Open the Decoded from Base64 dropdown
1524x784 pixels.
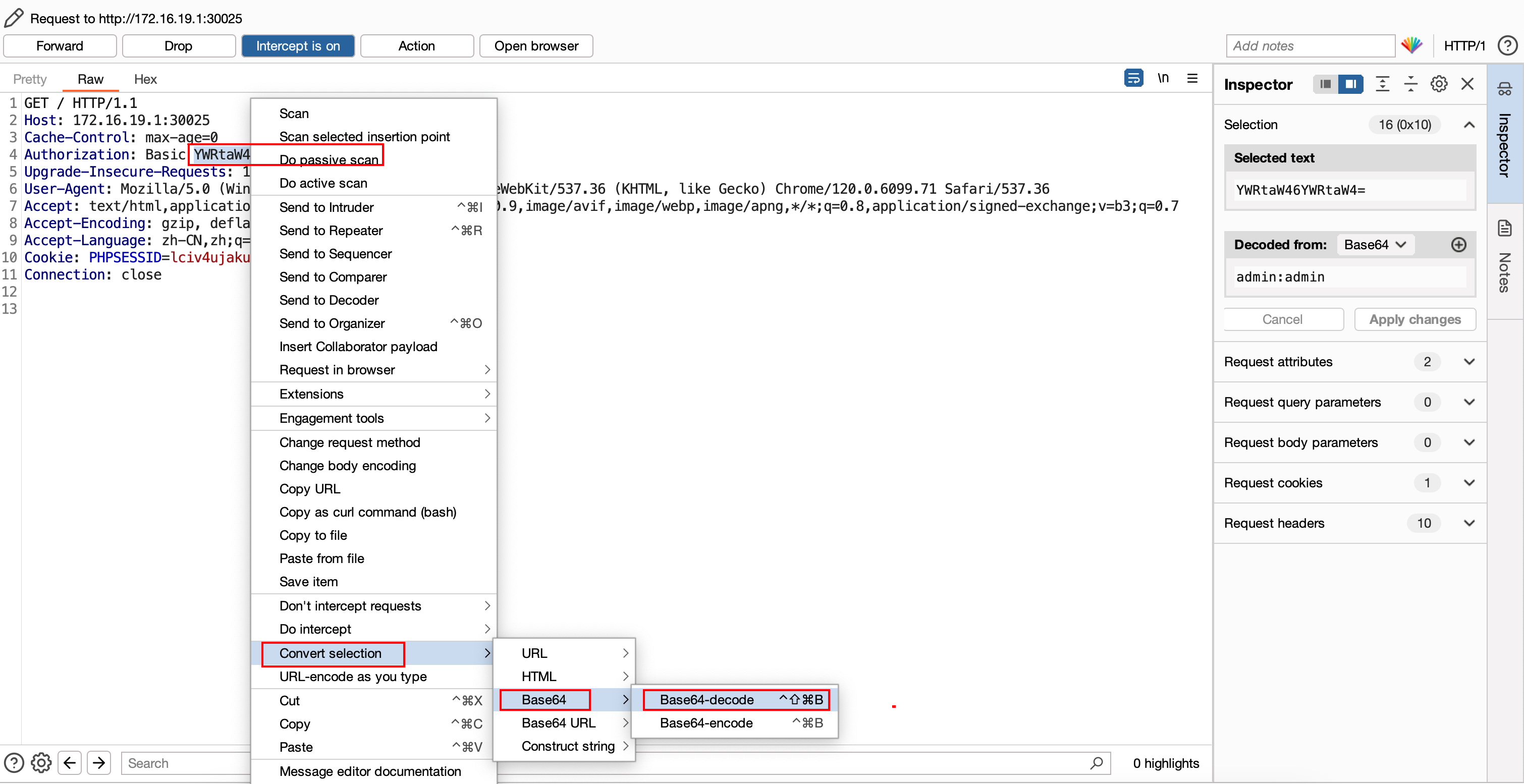click(x=1375, y=245)
